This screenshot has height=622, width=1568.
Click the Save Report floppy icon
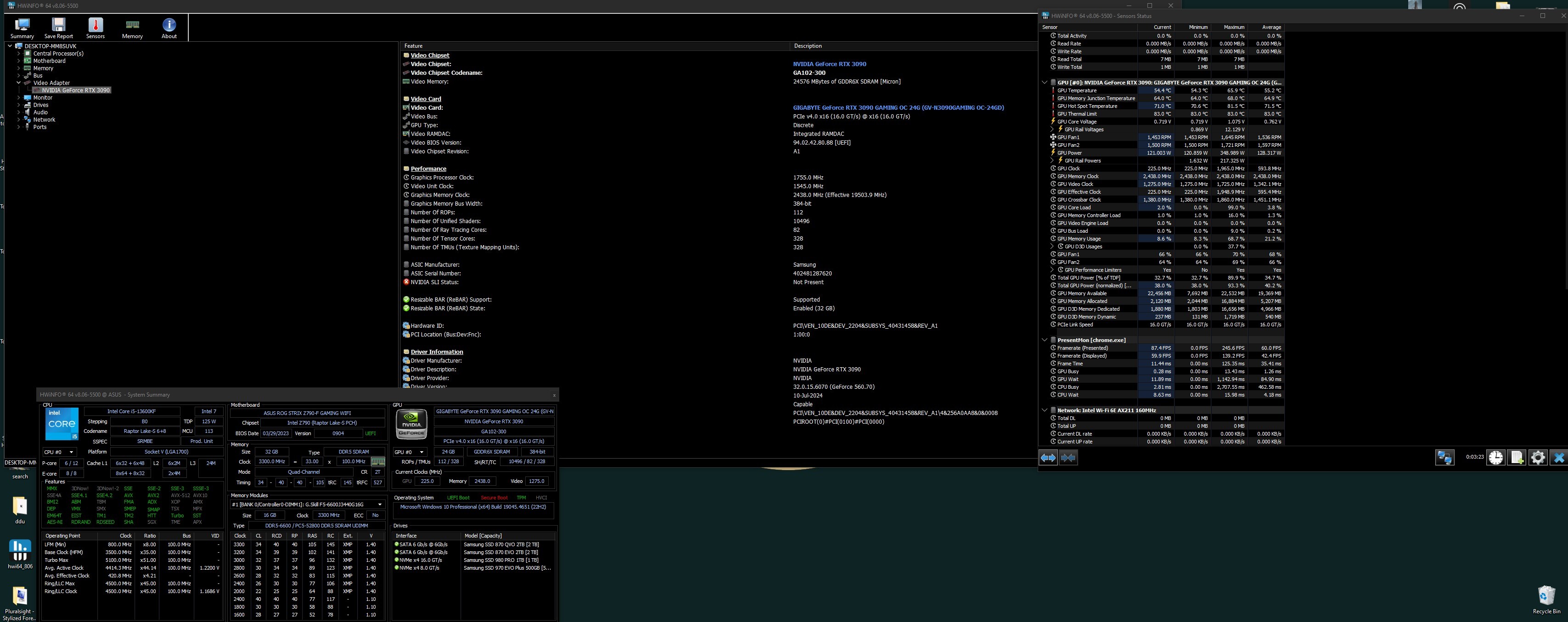tap(58, 28)
